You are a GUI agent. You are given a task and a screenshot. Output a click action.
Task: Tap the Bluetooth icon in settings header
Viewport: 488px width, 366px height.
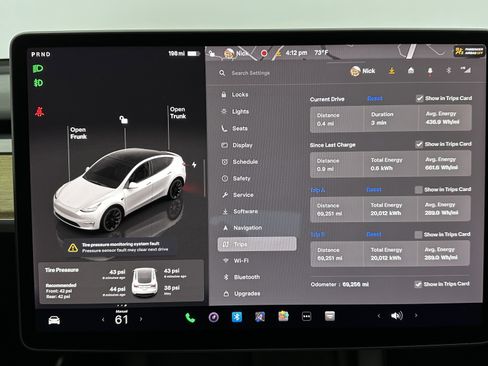tap(449, 70)
